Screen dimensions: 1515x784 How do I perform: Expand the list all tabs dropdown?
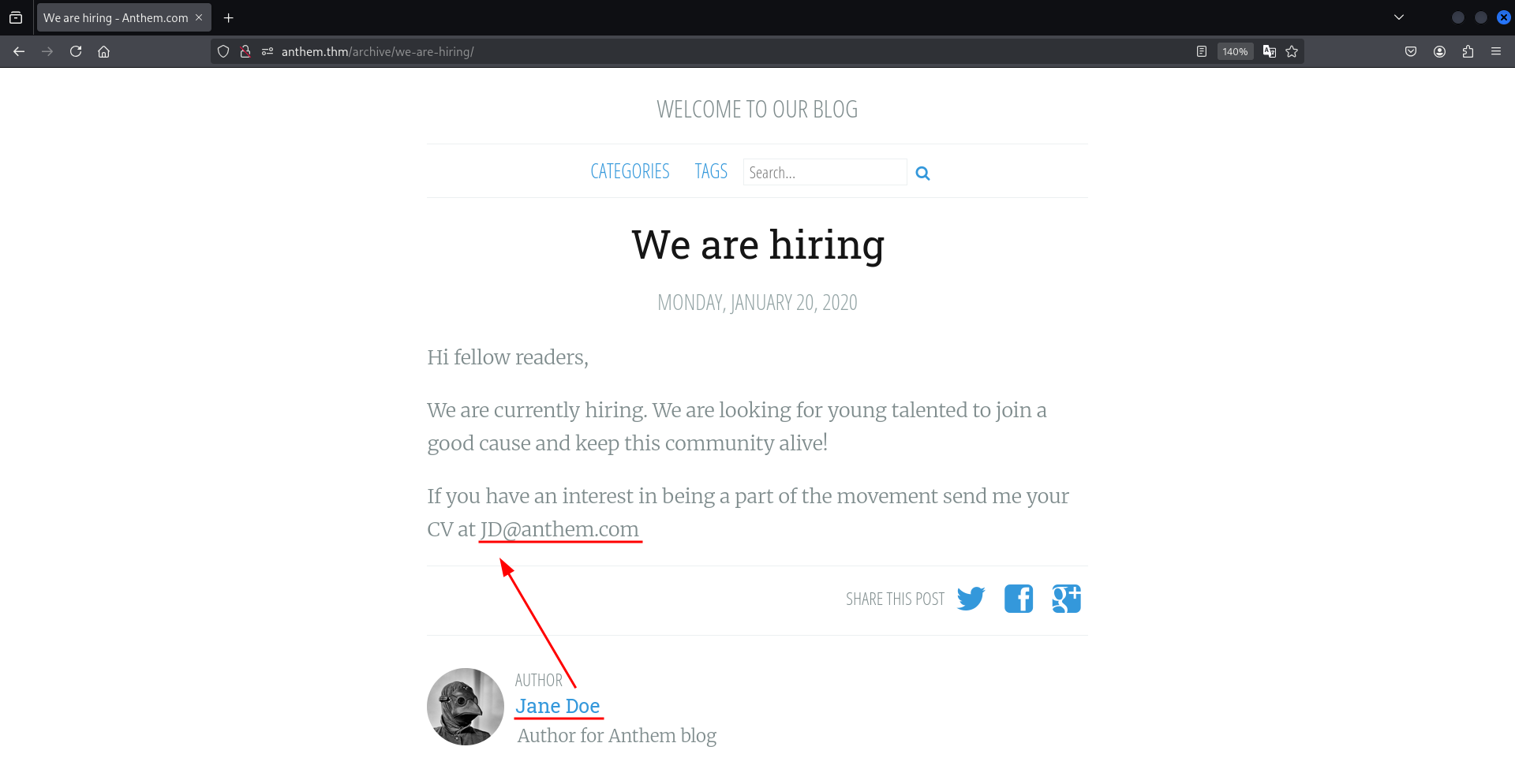pyautogui.click(x=1399, y=17)
